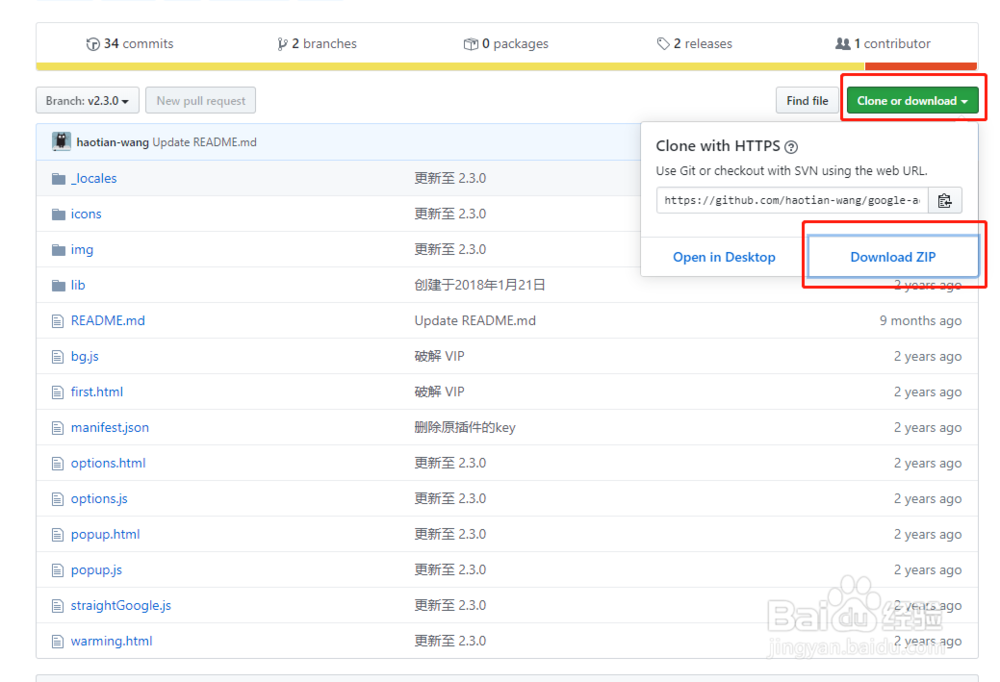This screenshot has width=1000, height=682.
Task: Click the language color bar
Action: point(507,66)
